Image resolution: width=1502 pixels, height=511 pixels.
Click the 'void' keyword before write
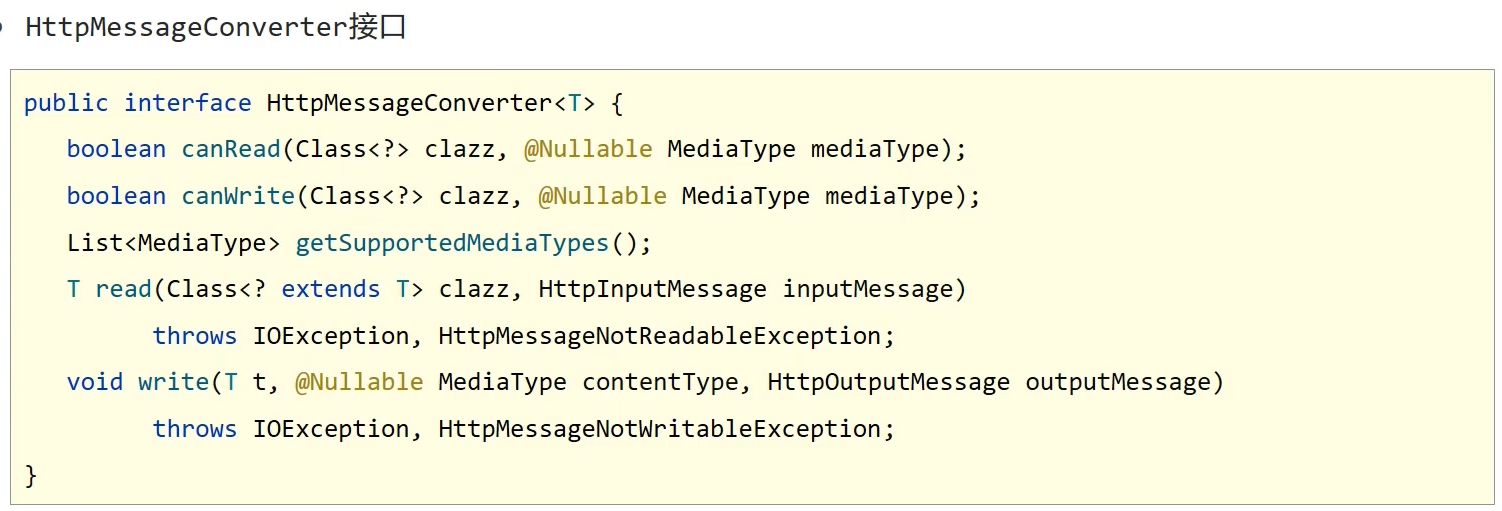click(x=95, y=382)
